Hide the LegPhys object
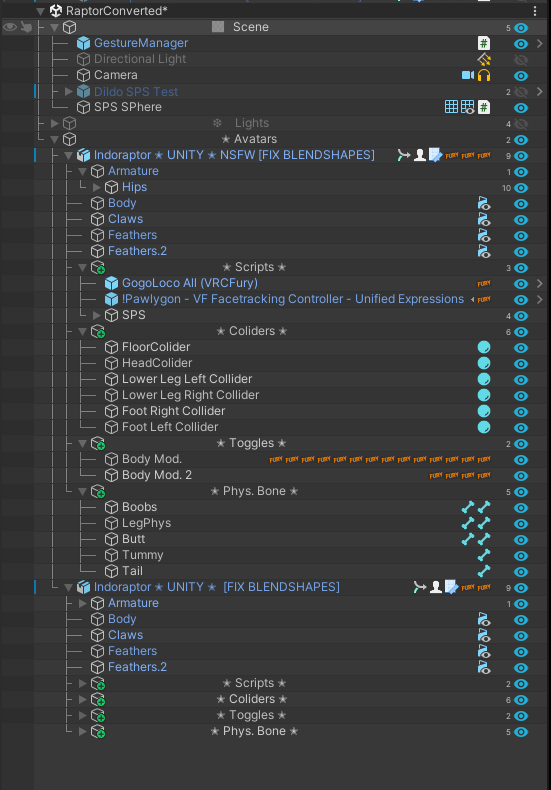 pos(521,524)
